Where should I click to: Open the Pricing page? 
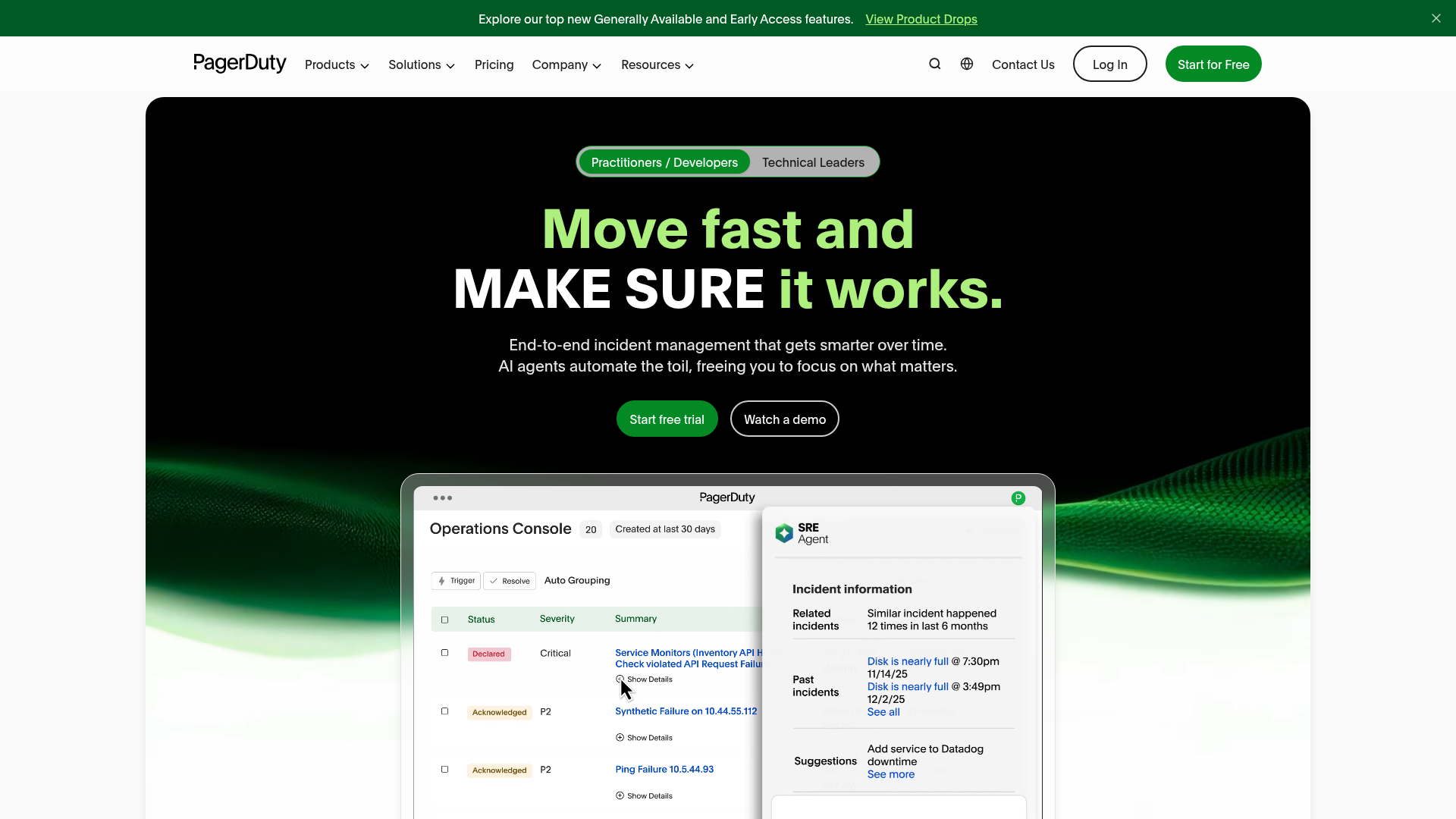coord(494,64)
